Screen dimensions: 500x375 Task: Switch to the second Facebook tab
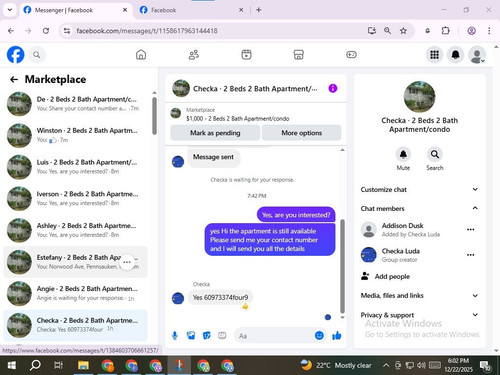point(191,10)
